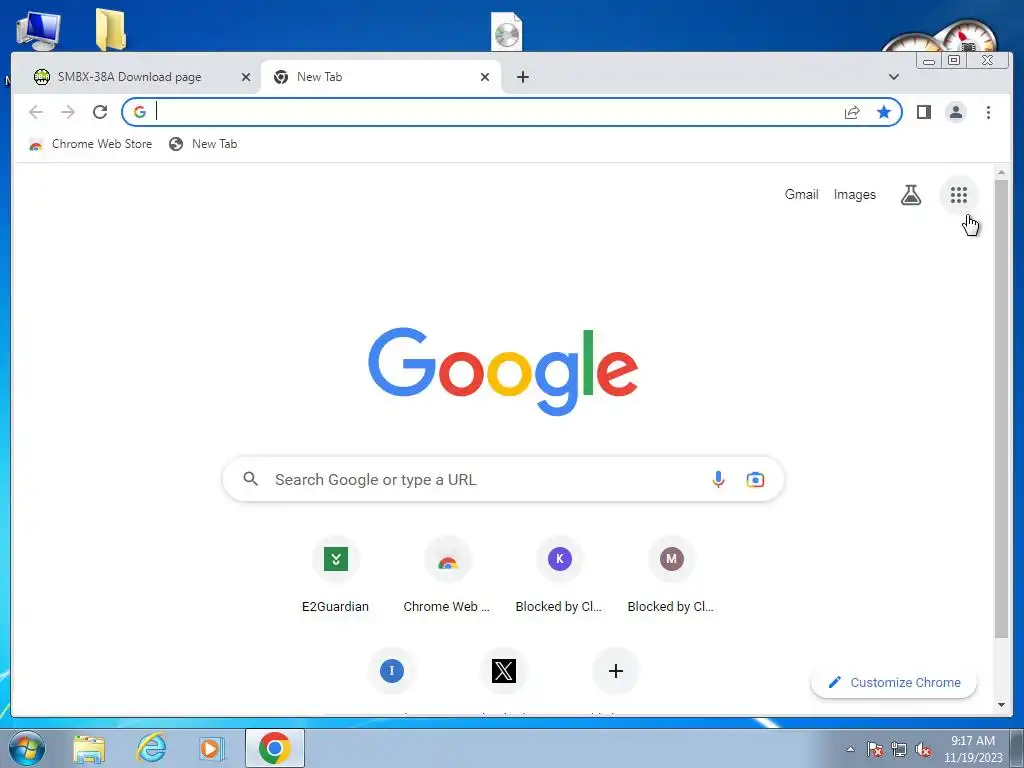
Task: Toggle the Chrome side panel
Action: coord(923,112)
